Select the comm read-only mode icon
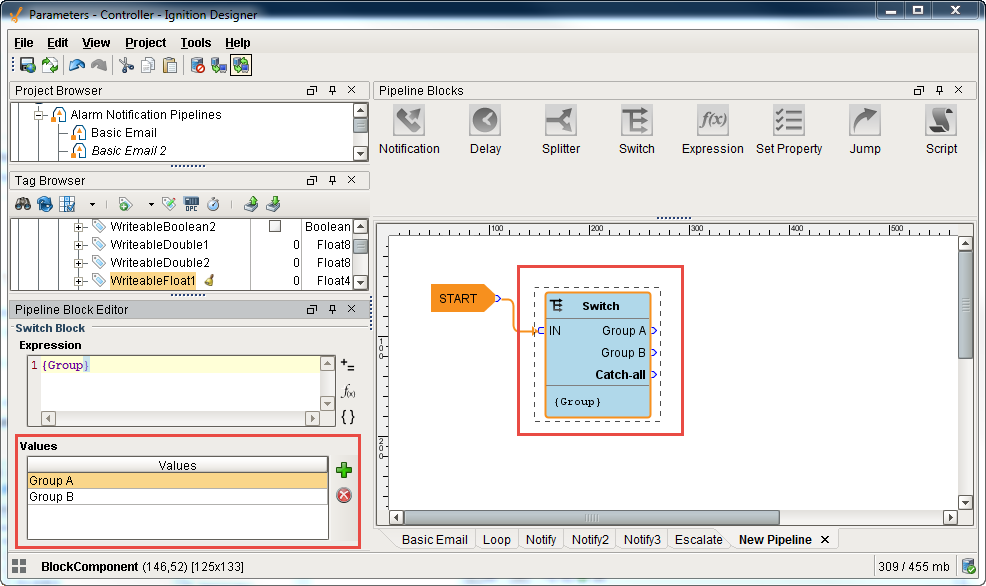986x586 pixels. (219, 65)
